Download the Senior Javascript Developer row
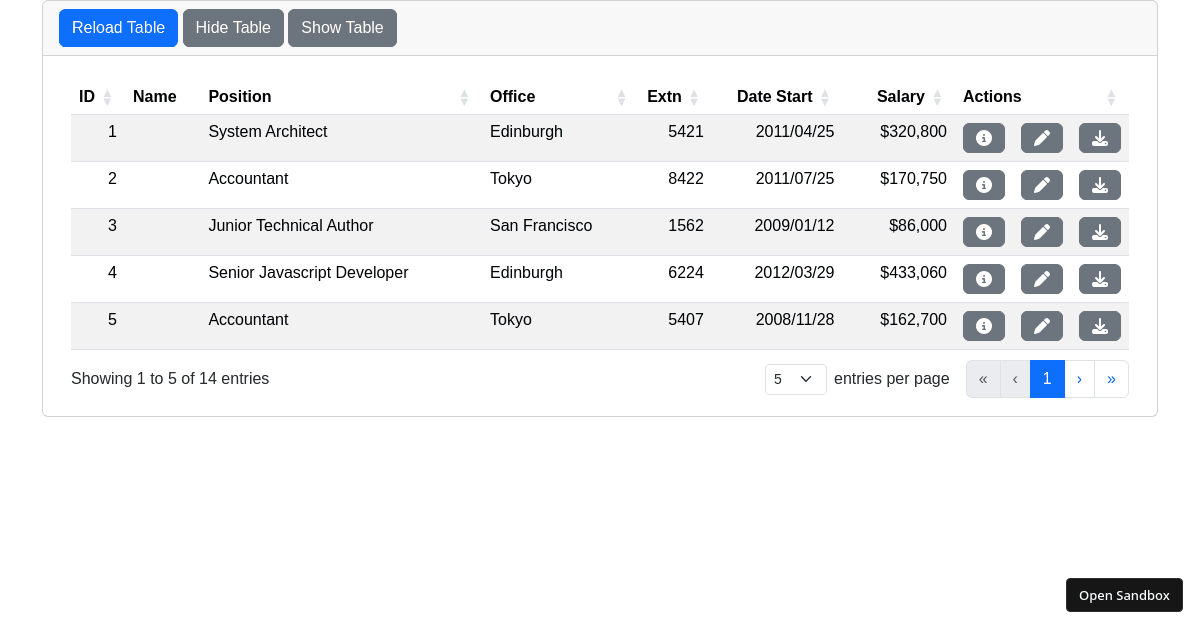1200x630 pixels. tap(1100, 279)
